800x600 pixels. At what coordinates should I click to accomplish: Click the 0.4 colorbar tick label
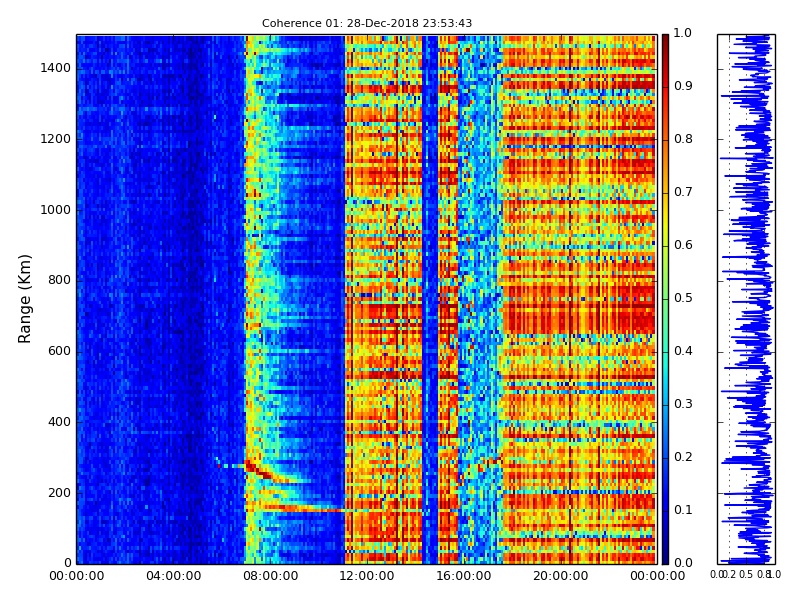pos(683,351)
